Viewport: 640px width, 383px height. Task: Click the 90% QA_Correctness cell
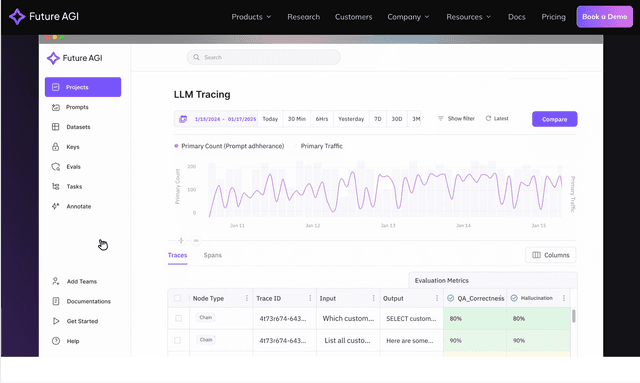coord(475,340)
